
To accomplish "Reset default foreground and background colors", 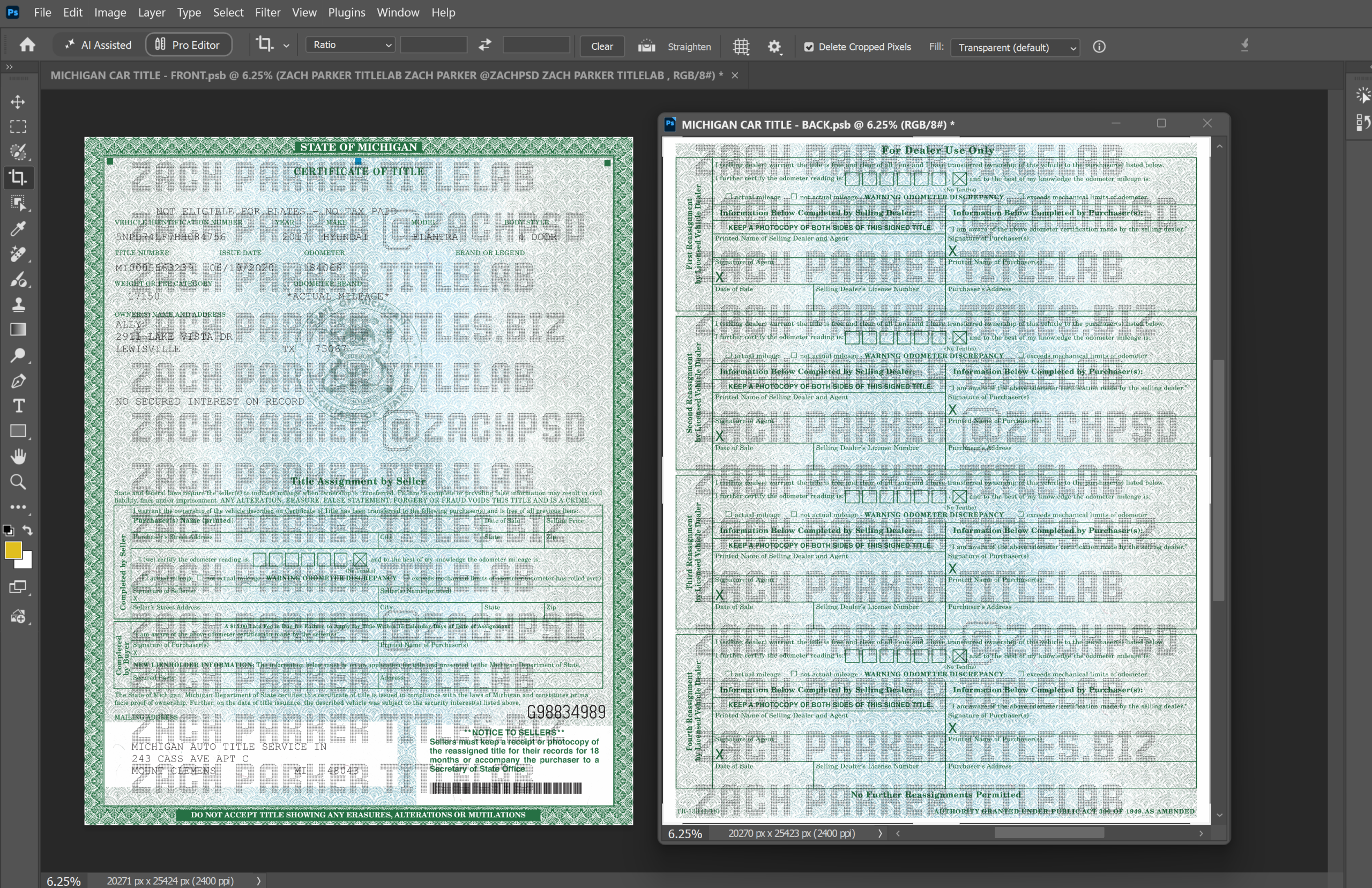I will pos(8,530).
